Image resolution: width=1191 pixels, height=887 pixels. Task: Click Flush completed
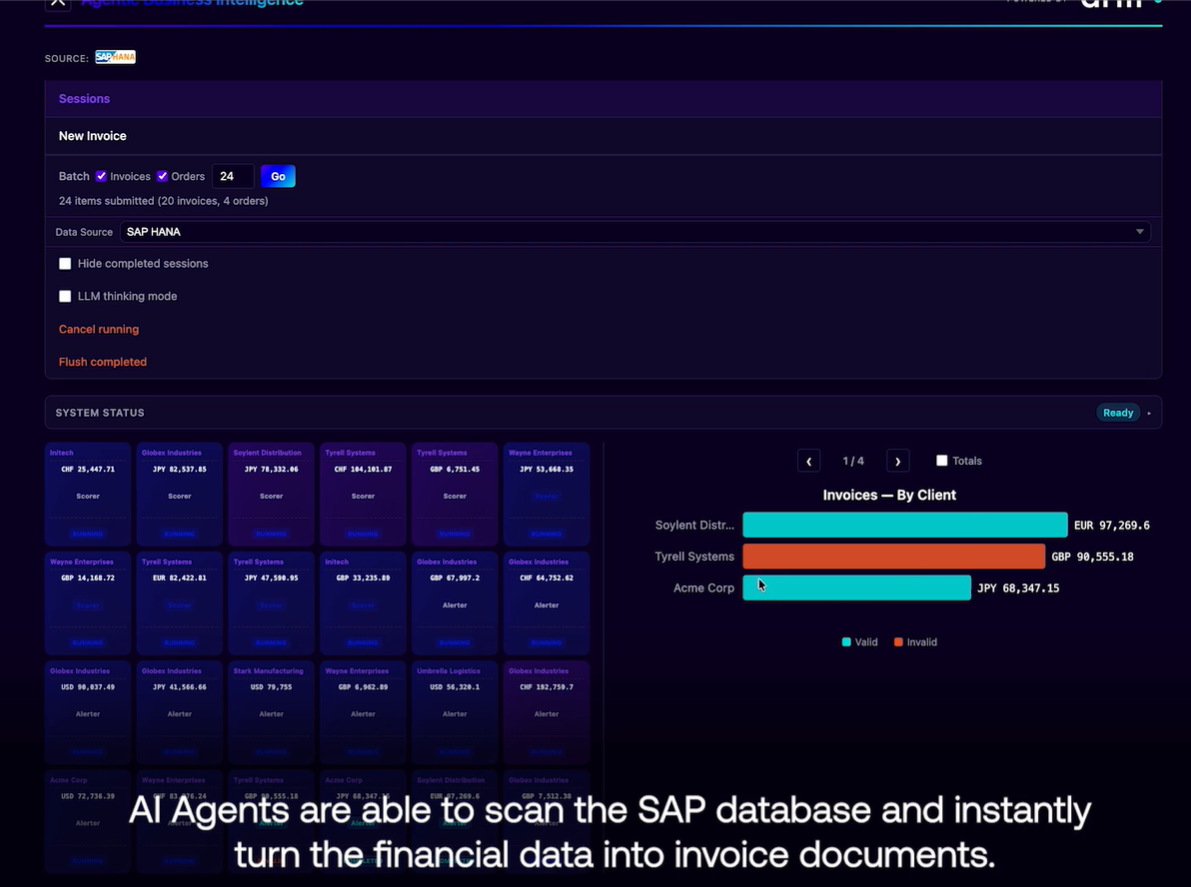(x=103, y=361)
